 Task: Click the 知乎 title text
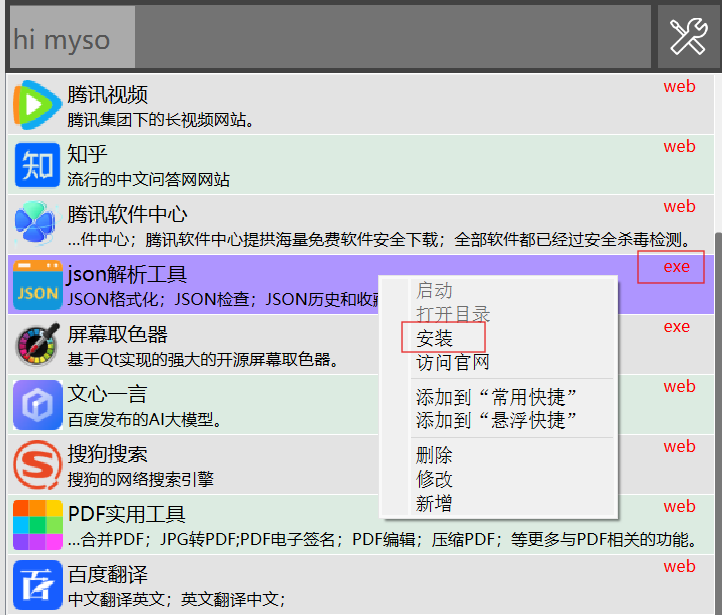tap(87, 155)
